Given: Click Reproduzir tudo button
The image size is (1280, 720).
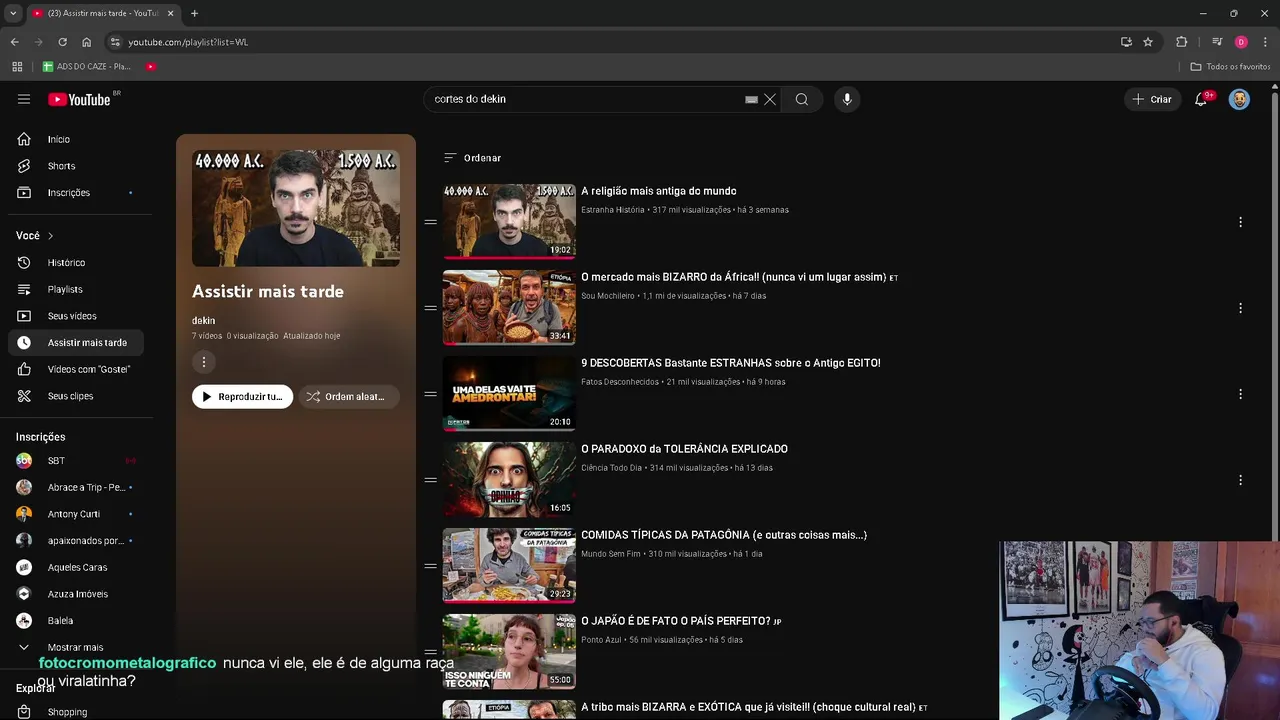Looking at the screenshot, I should (242, 397).
